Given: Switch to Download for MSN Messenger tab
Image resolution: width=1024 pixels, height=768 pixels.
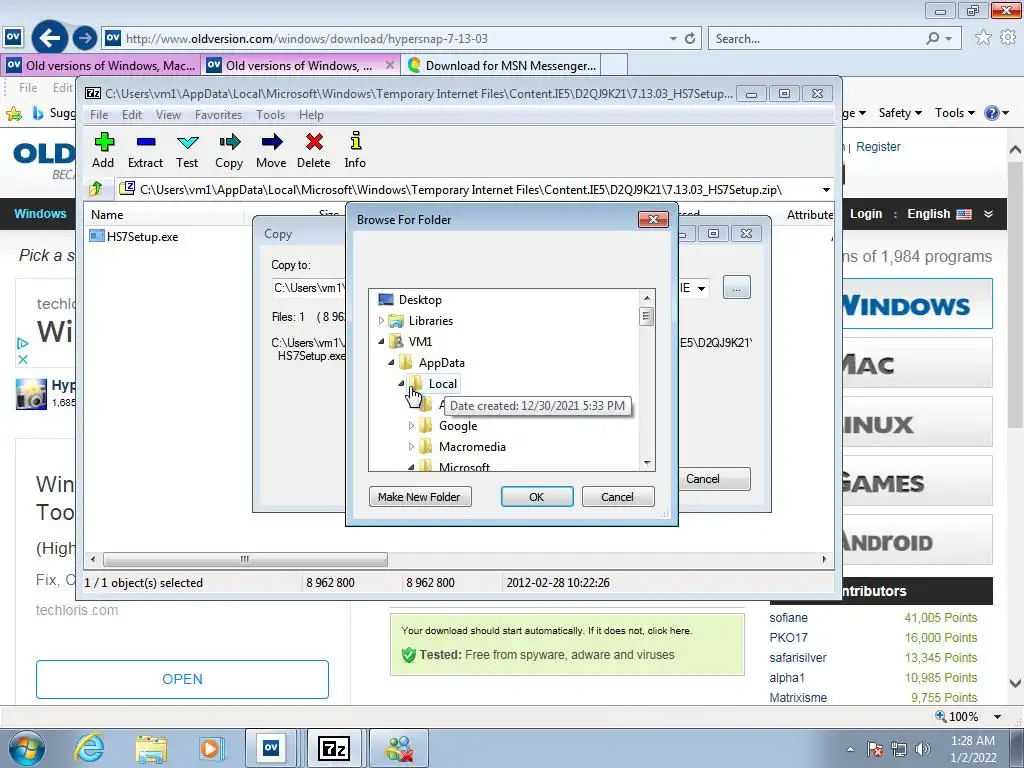Looking at the screenshot, I should coord(502,65).
